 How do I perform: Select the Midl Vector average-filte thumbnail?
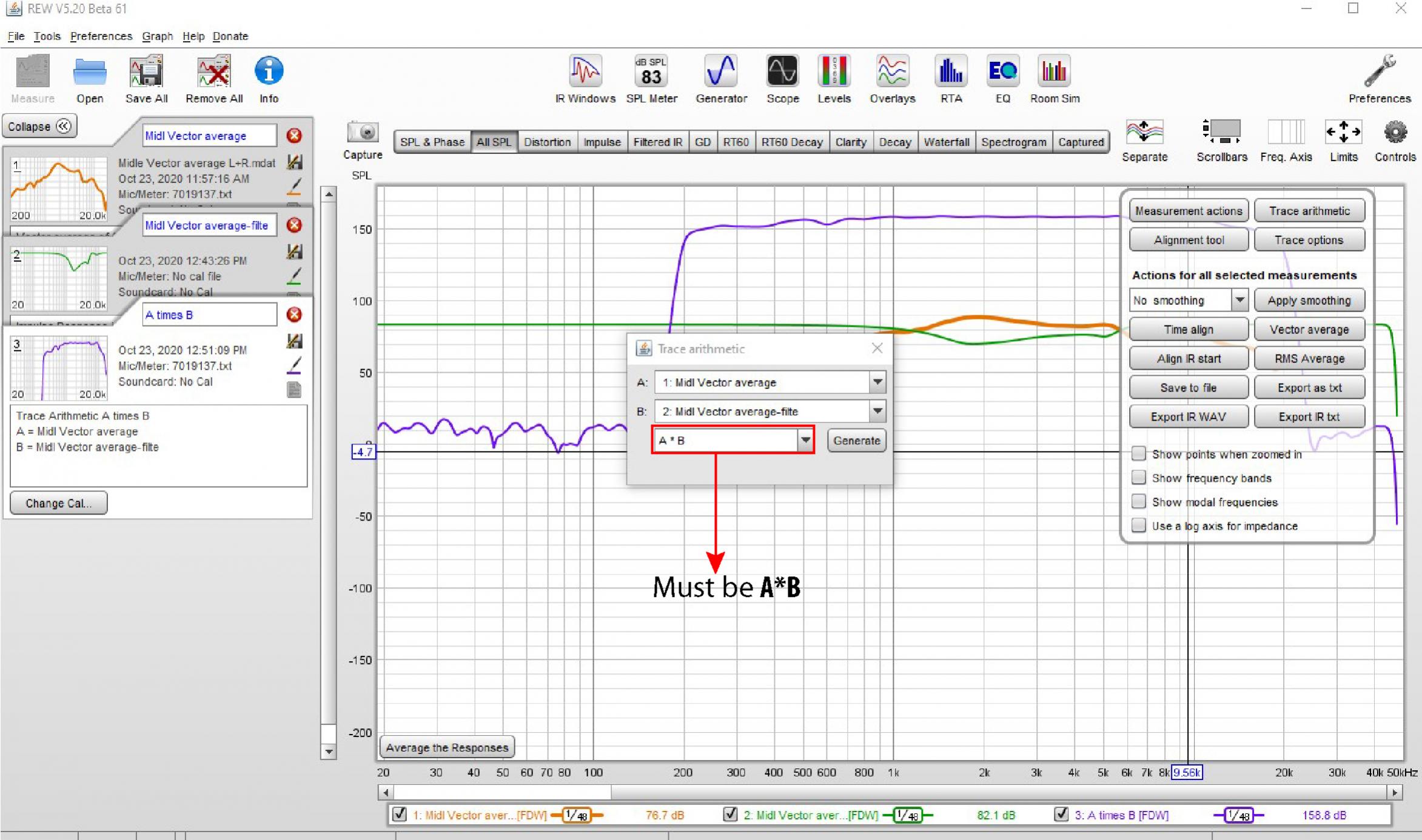pos(59,279)
